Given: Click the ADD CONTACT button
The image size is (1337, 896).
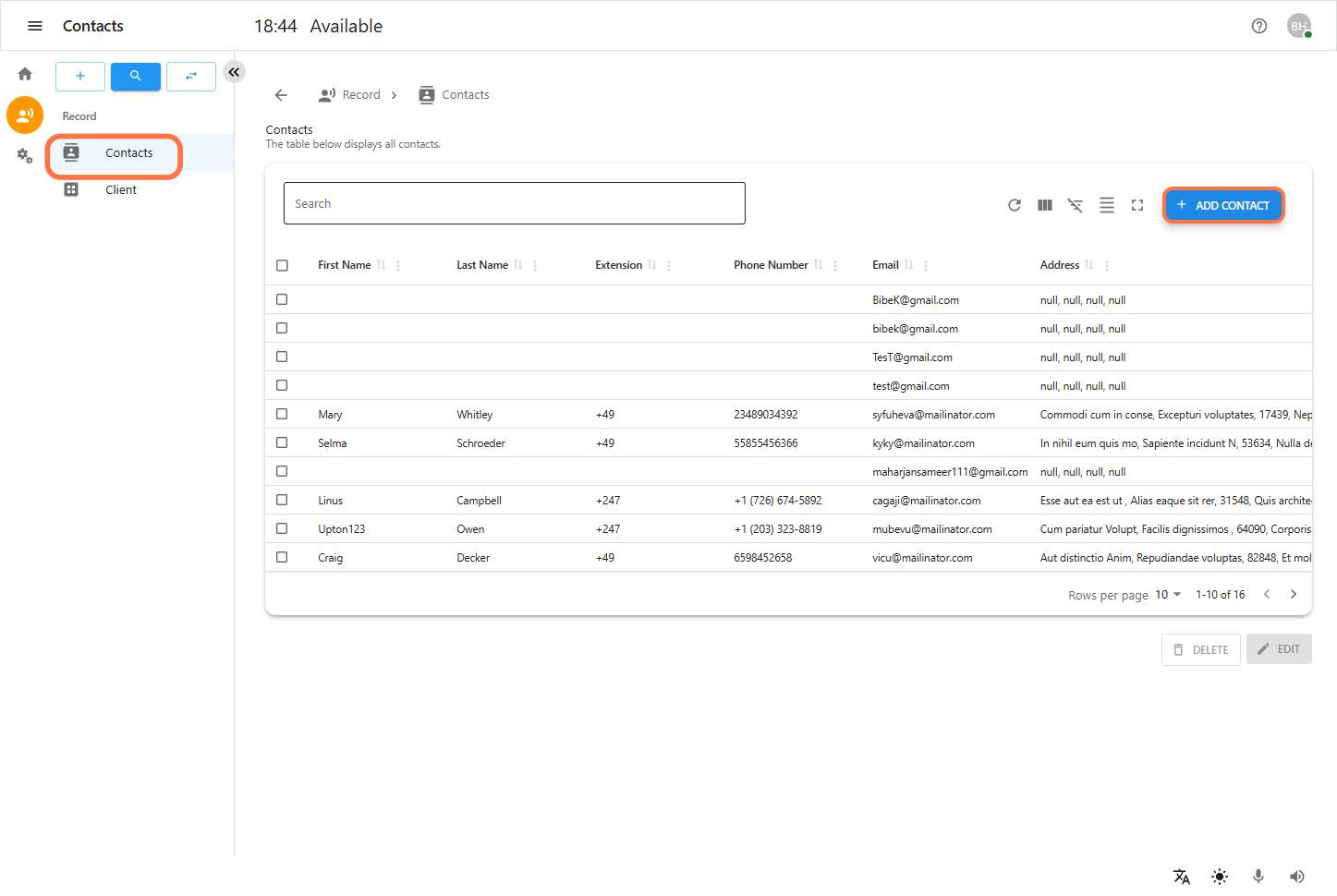Looking at the screenshot, I should (1222, 205).
